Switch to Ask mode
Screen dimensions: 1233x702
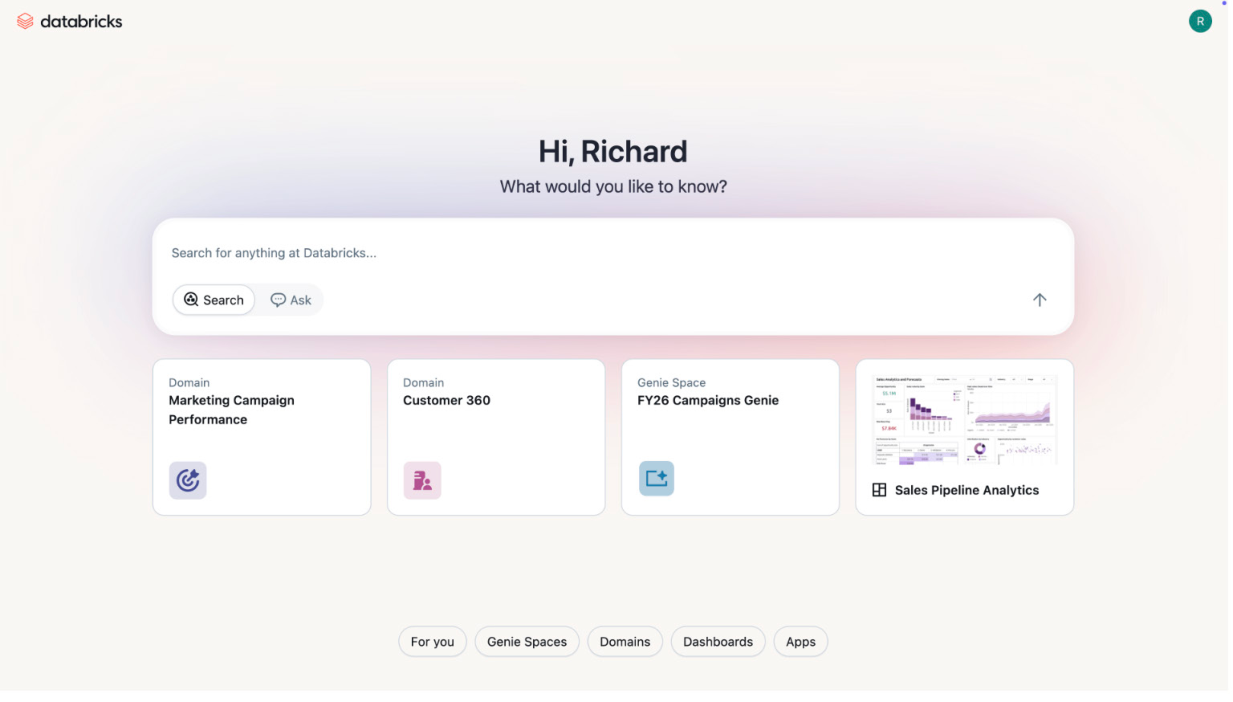(x=290, y=300)
